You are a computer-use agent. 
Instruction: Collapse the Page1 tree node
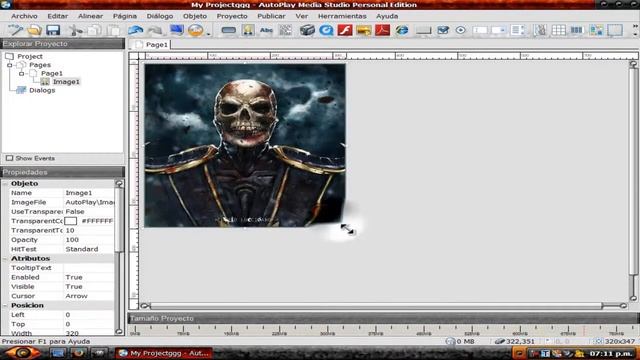22,73
